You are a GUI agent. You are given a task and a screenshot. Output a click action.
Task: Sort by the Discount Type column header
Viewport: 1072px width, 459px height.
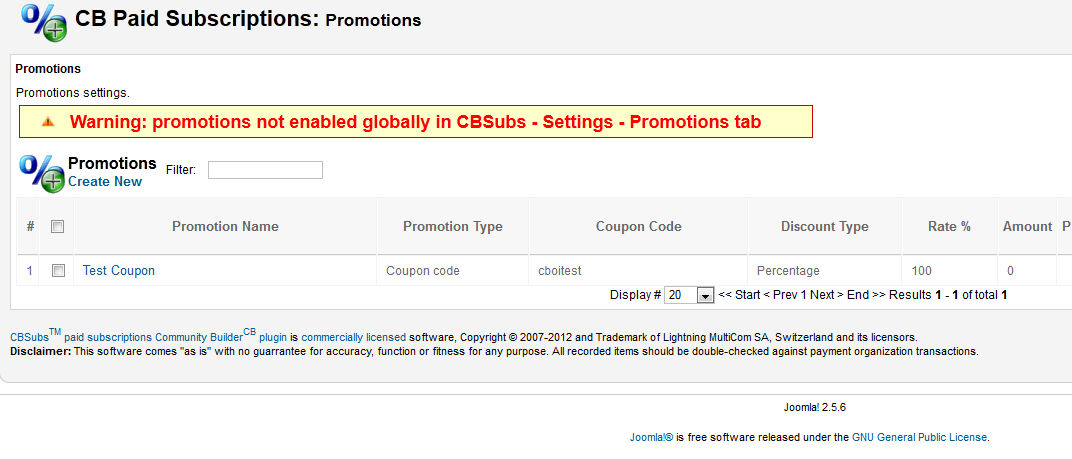pyautogui.click(x=825, y=226)
